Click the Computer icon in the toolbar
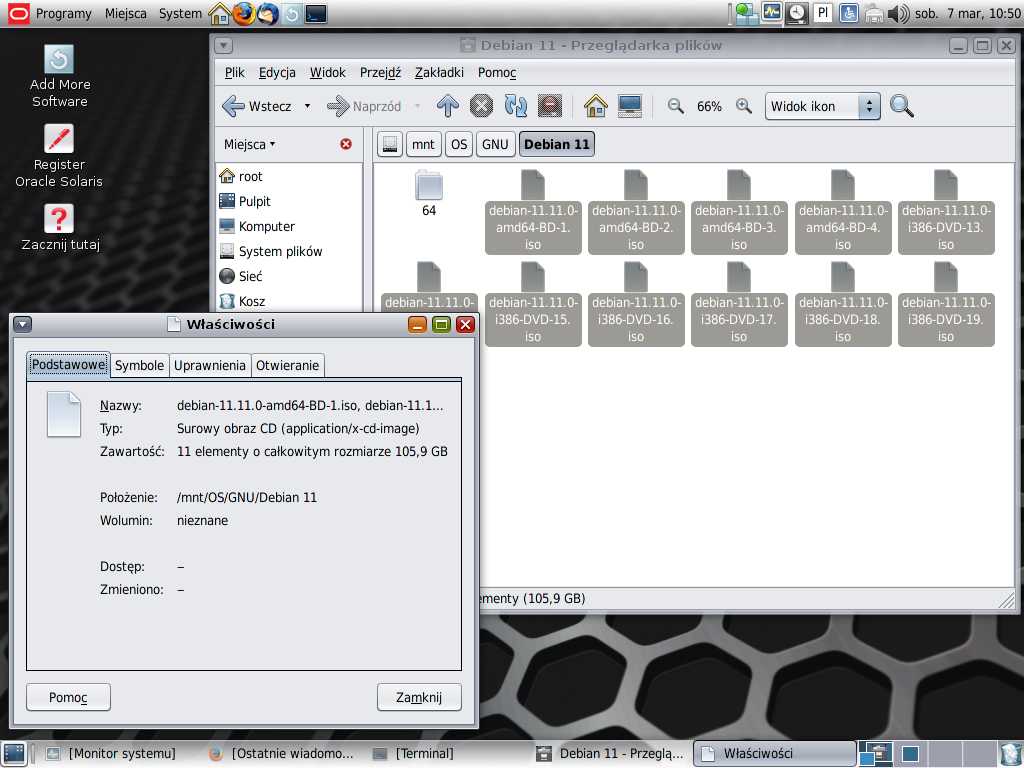This screenshot has height=768, width=1024. pyautogui.click(x=629, y=106)
